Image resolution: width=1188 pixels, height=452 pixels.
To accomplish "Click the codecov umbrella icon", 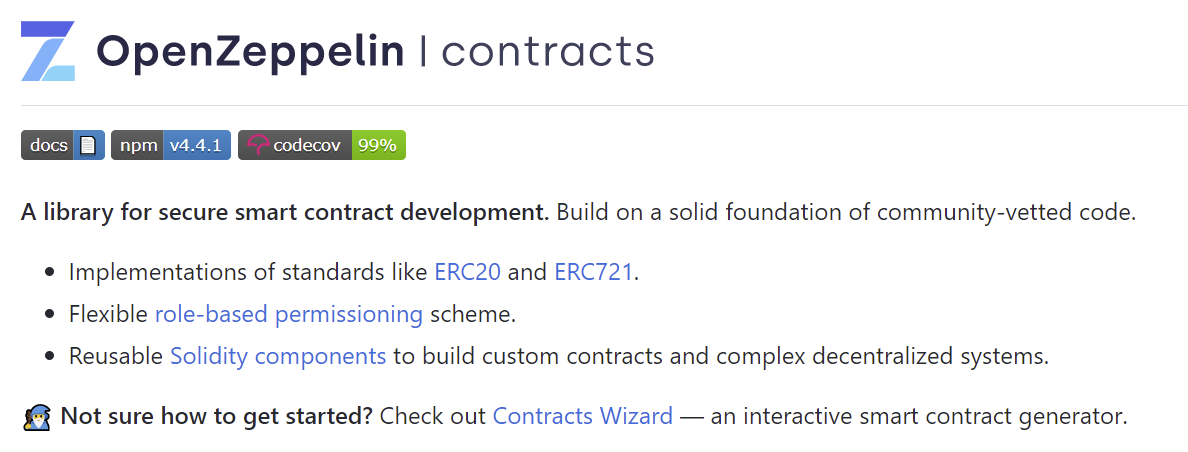I will point(258,145).
